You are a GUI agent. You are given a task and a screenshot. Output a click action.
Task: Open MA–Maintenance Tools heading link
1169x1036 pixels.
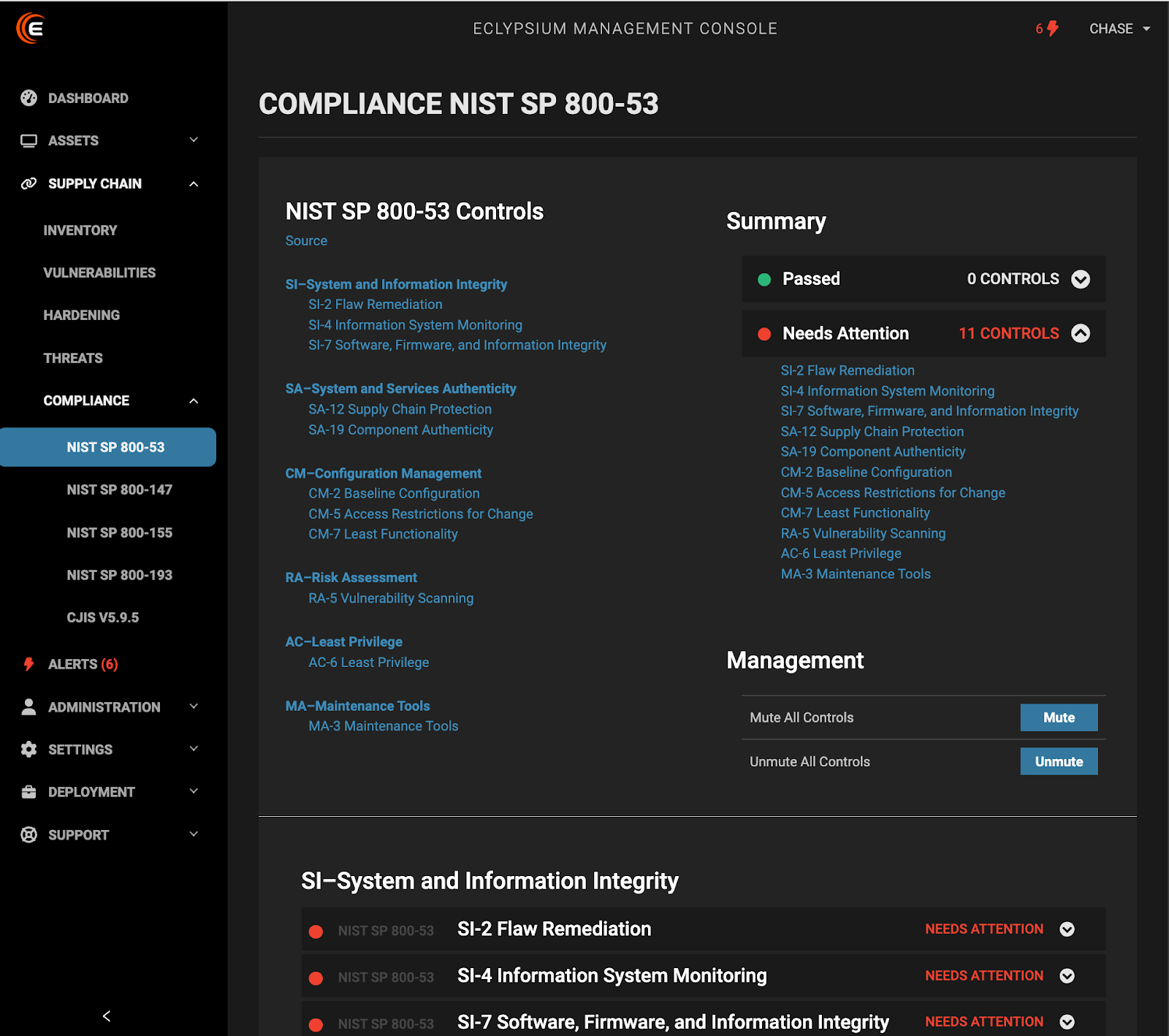point(358,706)
